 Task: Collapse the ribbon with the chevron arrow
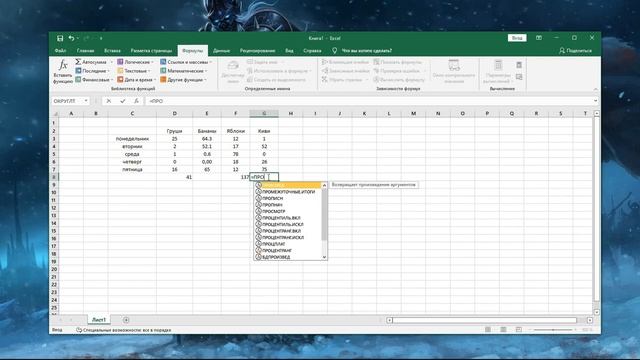click(595, 89)
